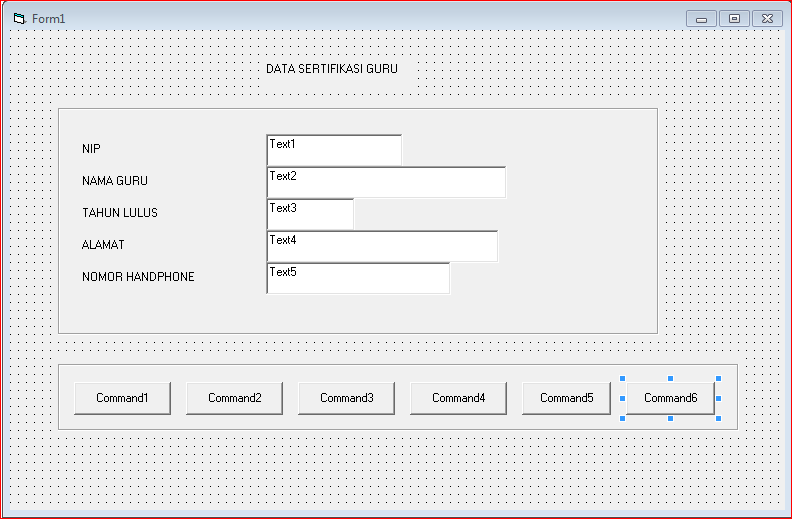Select the Command4 button

[x=459, y=398]
